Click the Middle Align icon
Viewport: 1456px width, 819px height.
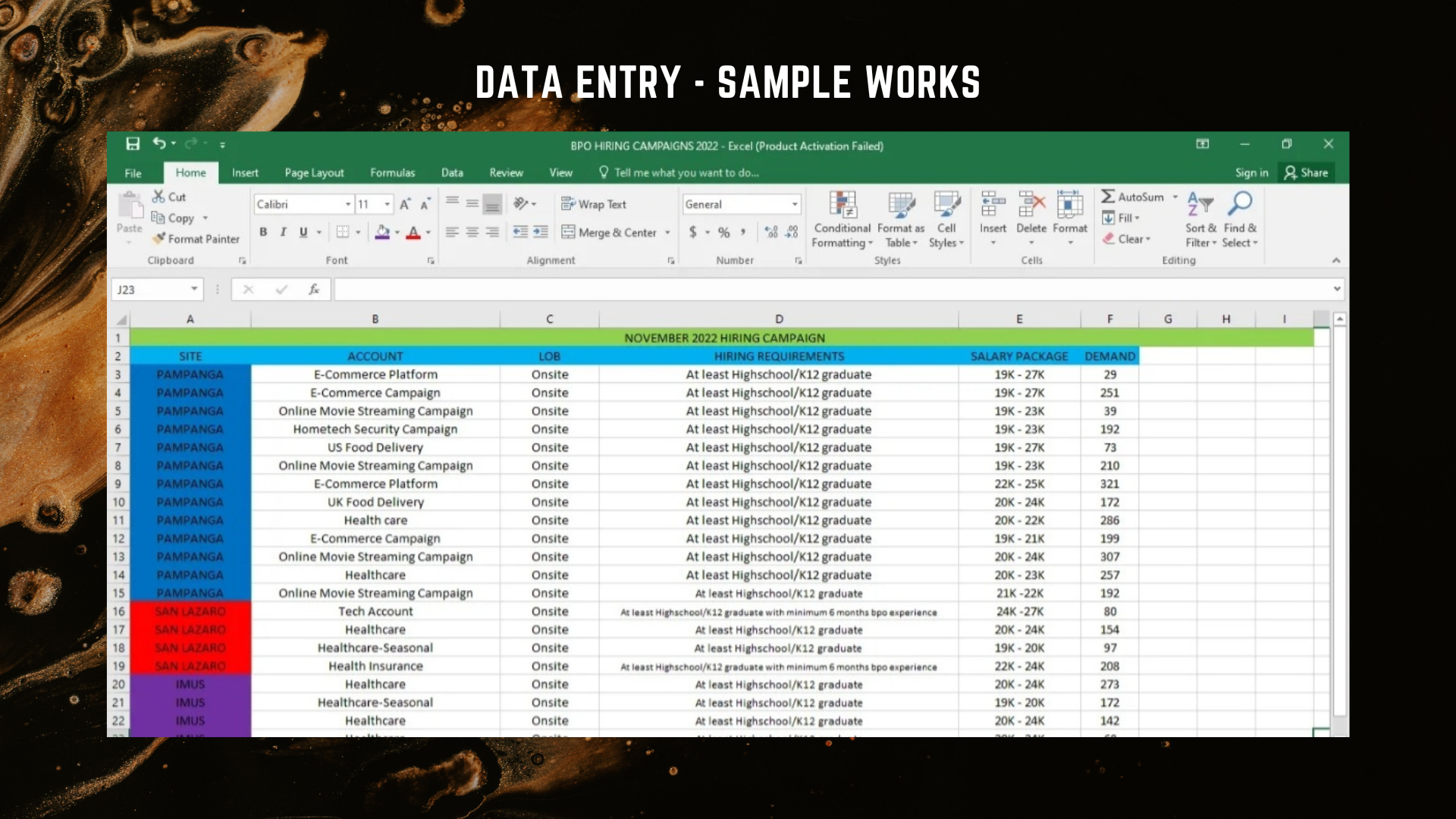pyautogui.click(x=472, y=203)
